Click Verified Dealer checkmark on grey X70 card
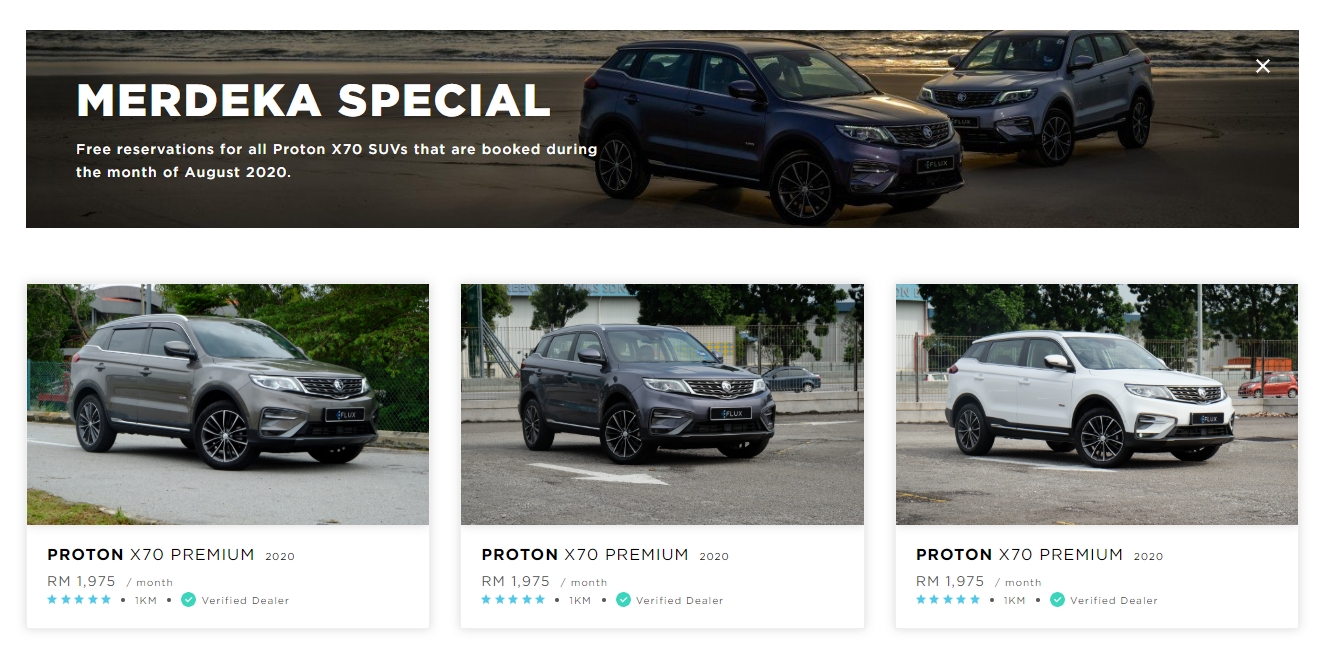This screenshot has width=1319, height=658. [x=188, y=600]
